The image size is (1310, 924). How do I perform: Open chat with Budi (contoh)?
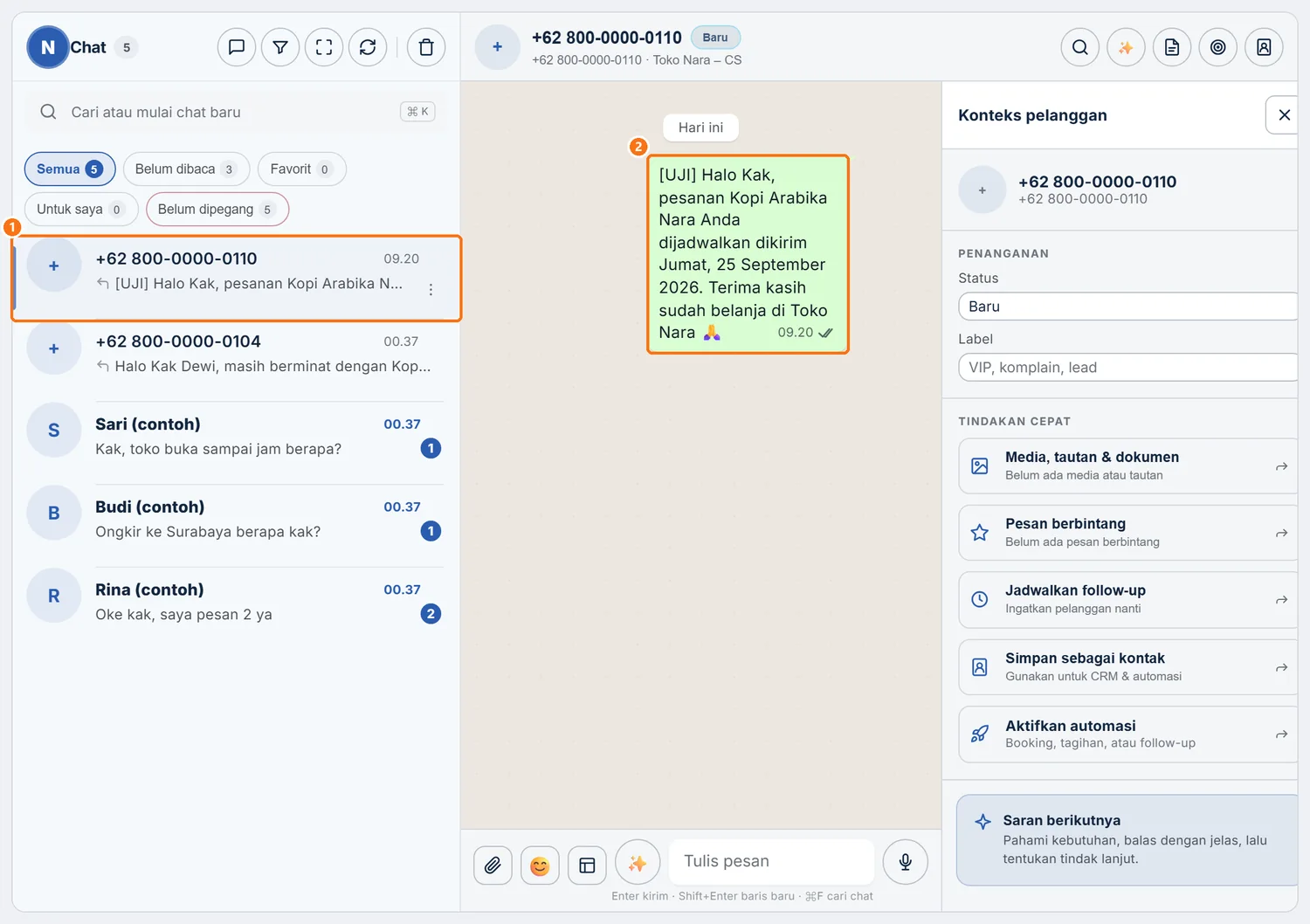pyautogui.click(x=236, y=520)
